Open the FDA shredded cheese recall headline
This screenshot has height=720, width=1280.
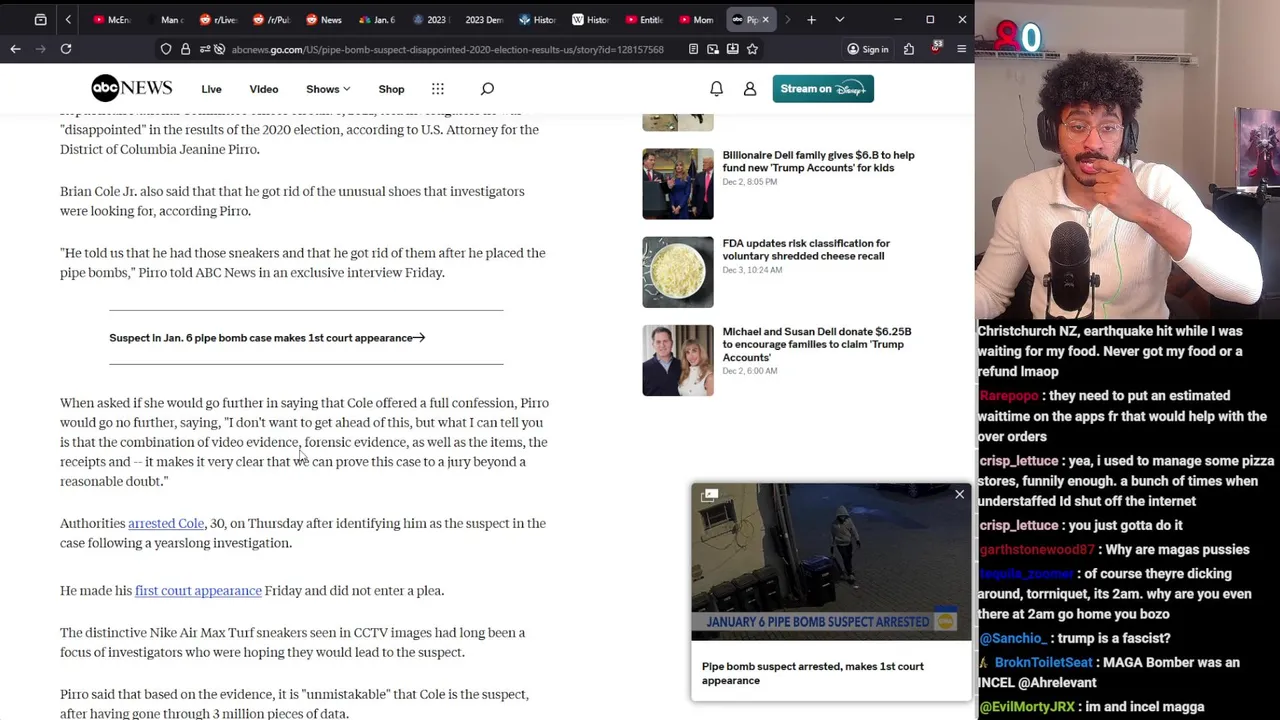tap(806, 250)
